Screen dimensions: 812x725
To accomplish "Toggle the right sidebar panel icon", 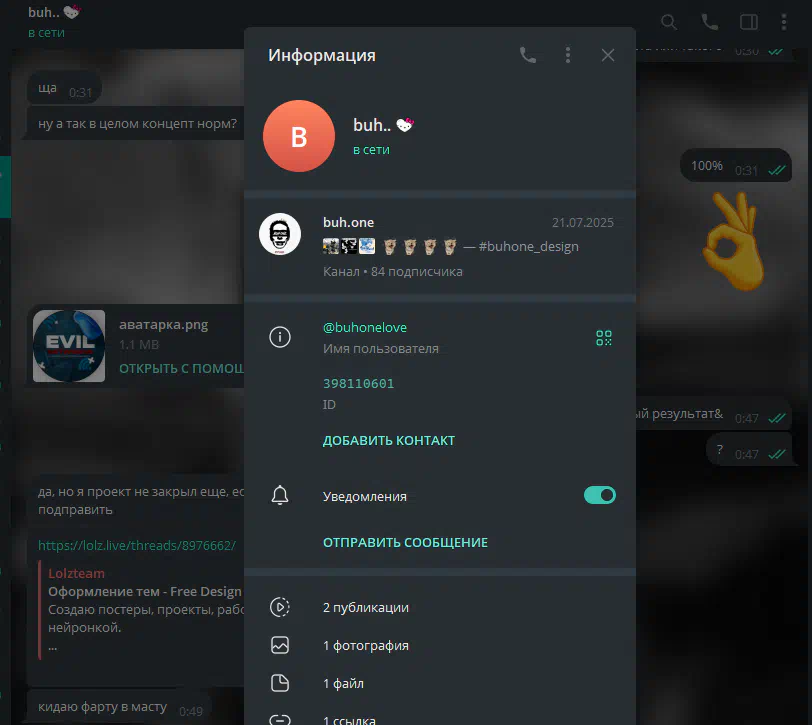I will (x=748, y=22).
